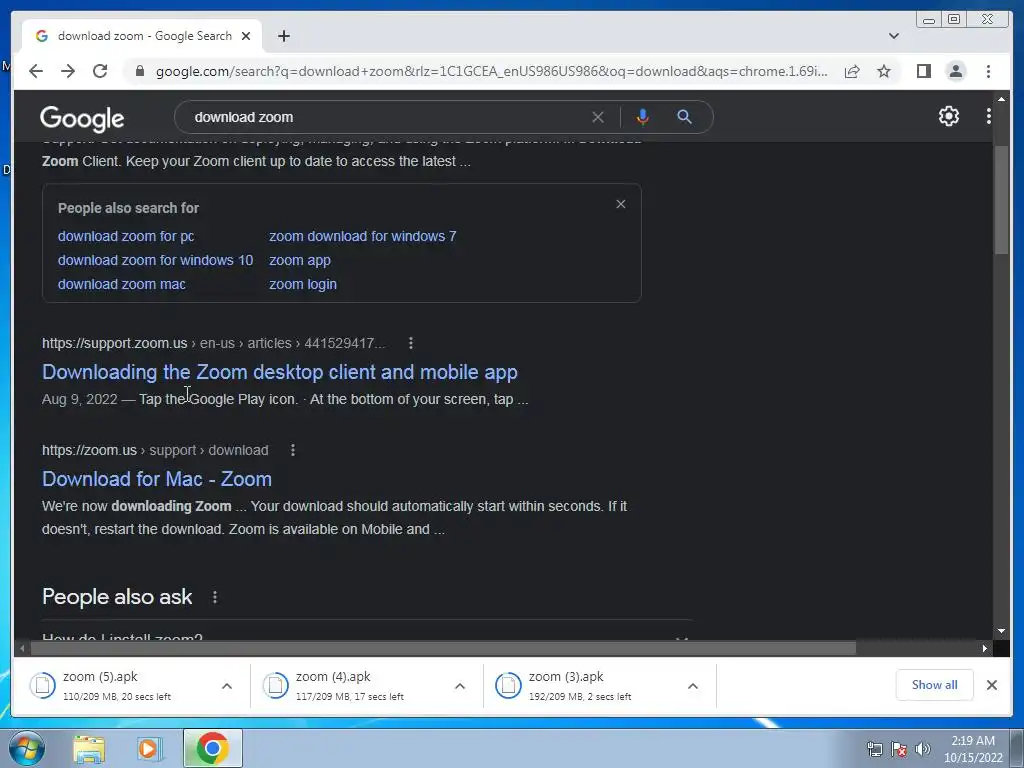The image size is (1024, 768).
Task: Click the horizontal scroll right arrow
Action: [x=985, y=648]
